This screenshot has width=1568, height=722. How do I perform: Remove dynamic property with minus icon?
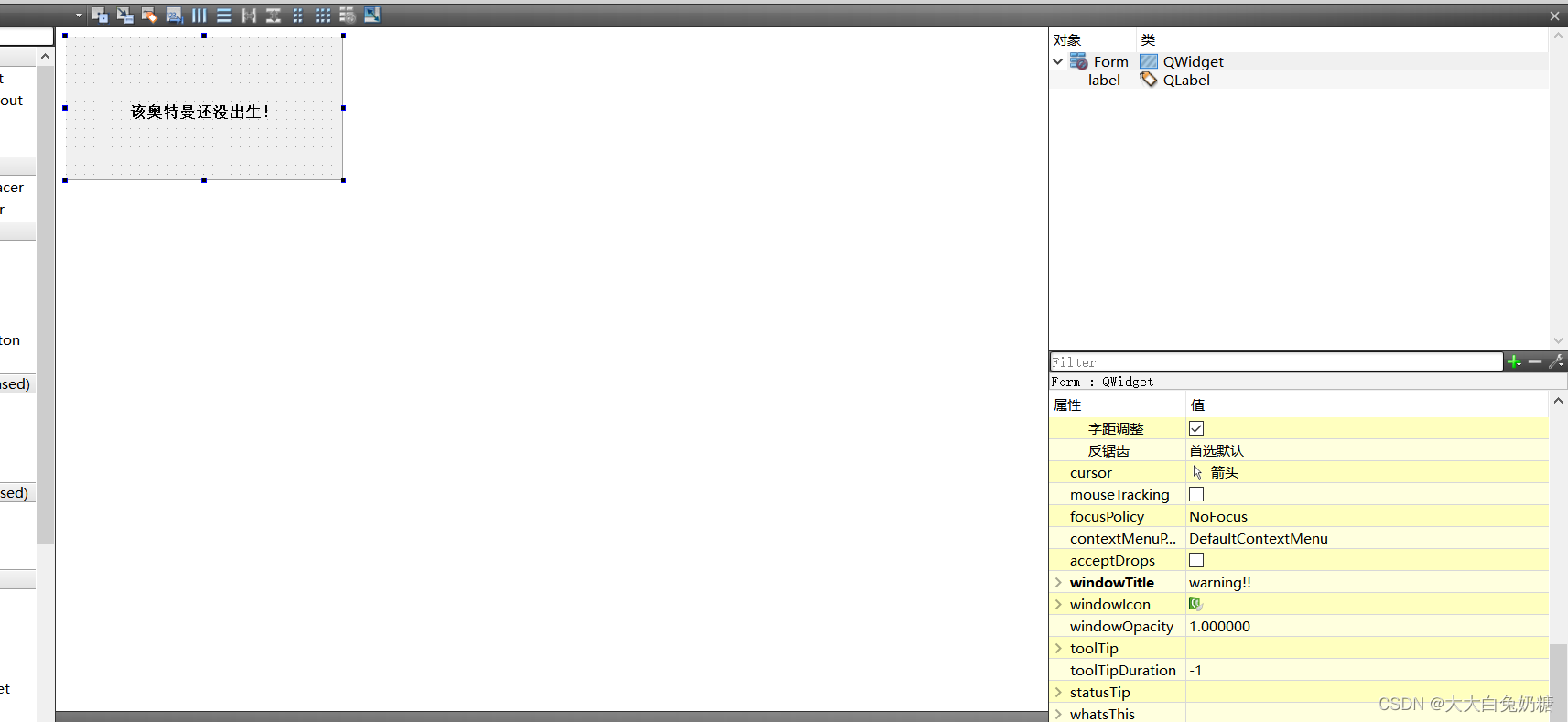pyautogui.click(x=1535, y=361)
